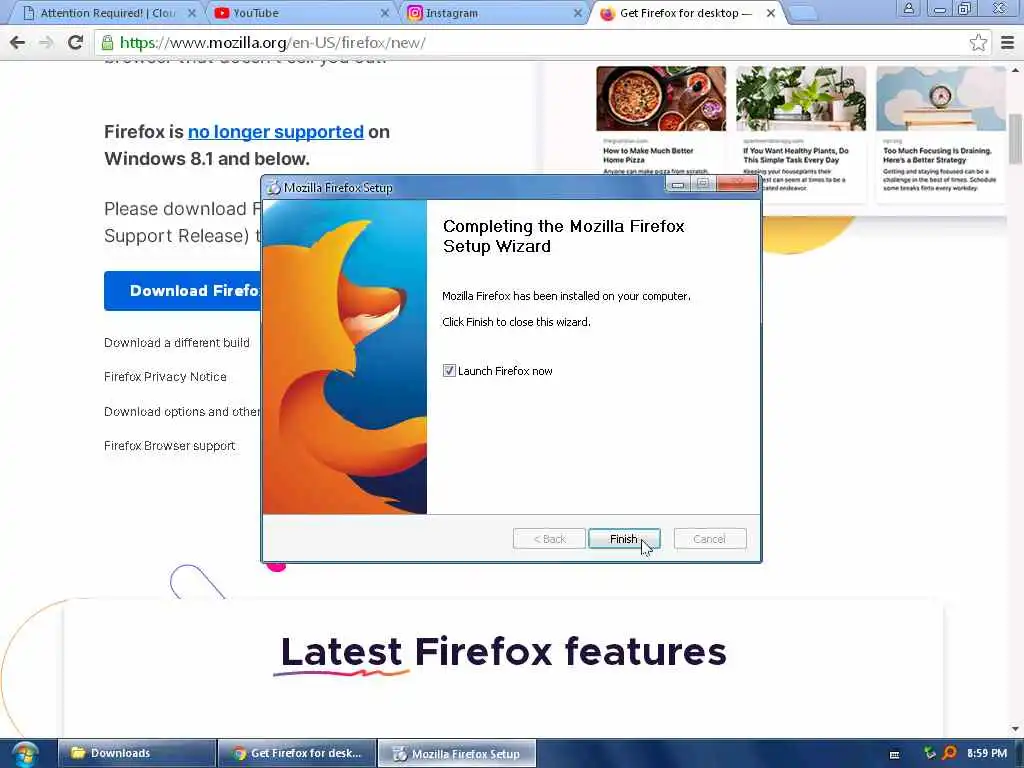Open the Too Much Focusing Is Draining headline

(937, 155)
